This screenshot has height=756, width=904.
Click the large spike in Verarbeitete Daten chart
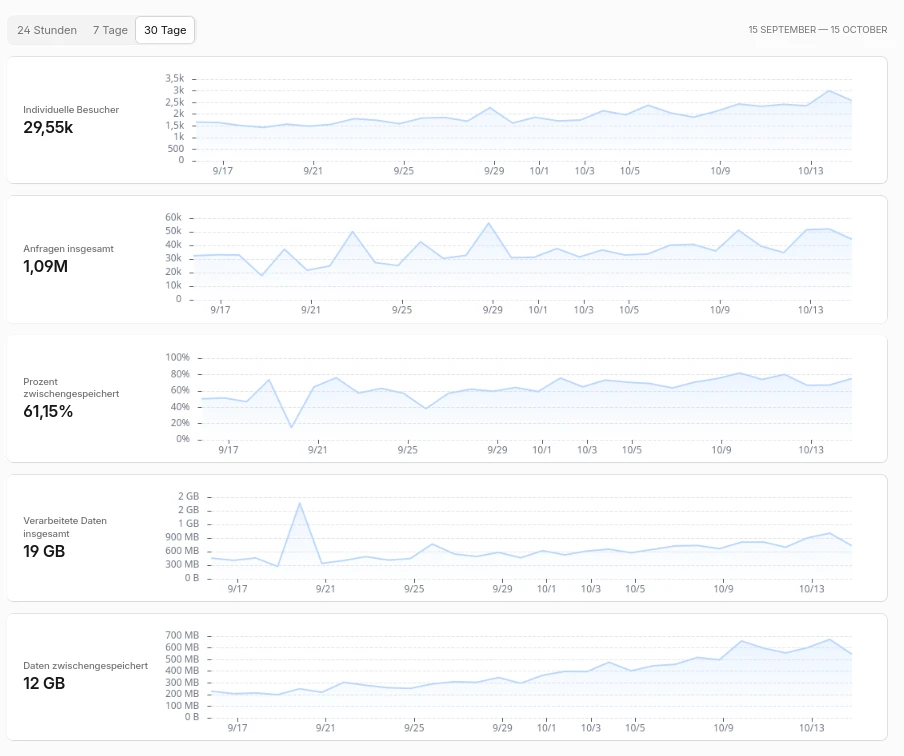[299, 503]
